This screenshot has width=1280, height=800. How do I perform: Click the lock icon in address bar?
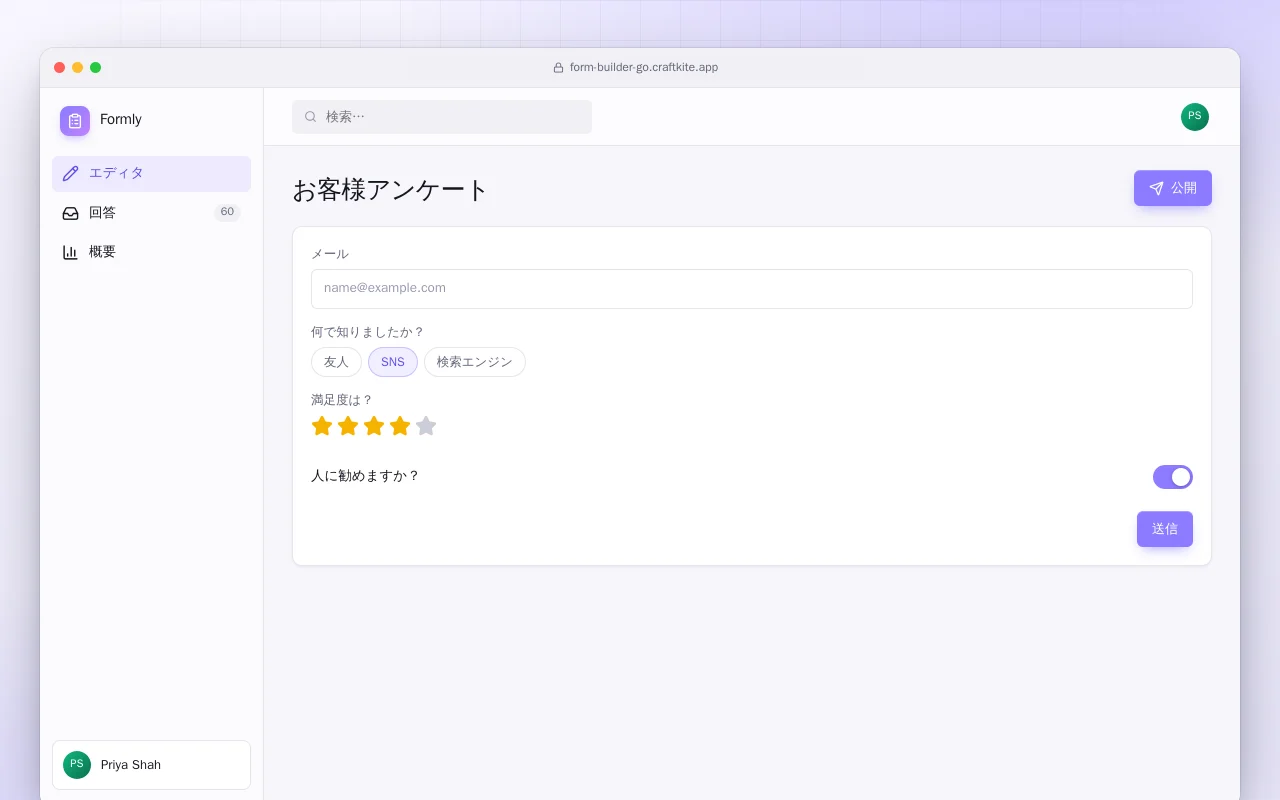point(559,68)
